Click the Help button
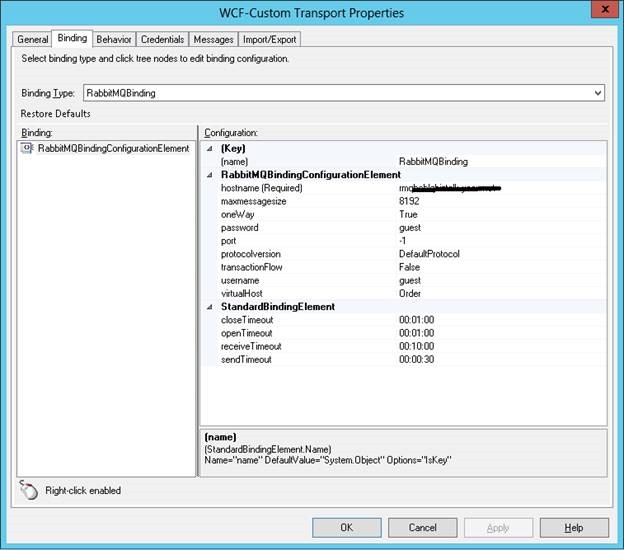The image size is (624, 550). 574,527
